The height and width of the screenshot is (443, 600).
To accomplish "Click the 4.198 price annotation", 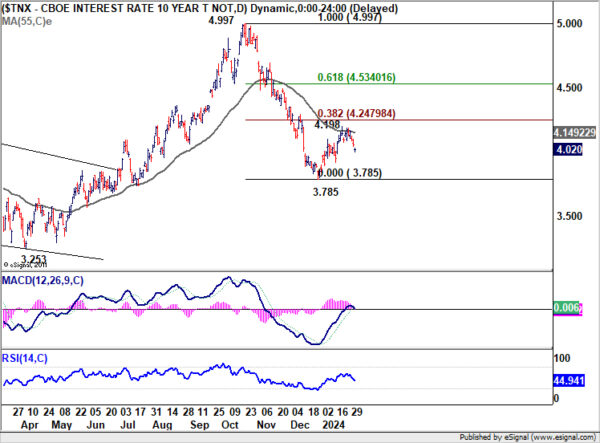I will (327, 125).
